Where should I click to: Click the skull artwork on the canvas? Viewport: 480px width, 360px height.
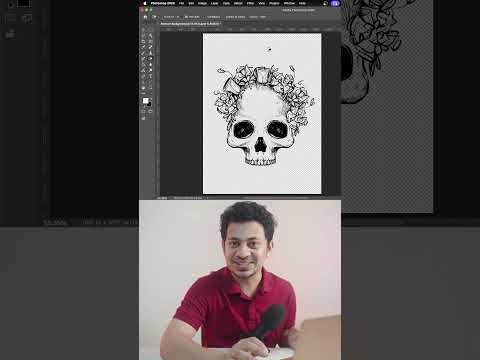coord(263,115)
